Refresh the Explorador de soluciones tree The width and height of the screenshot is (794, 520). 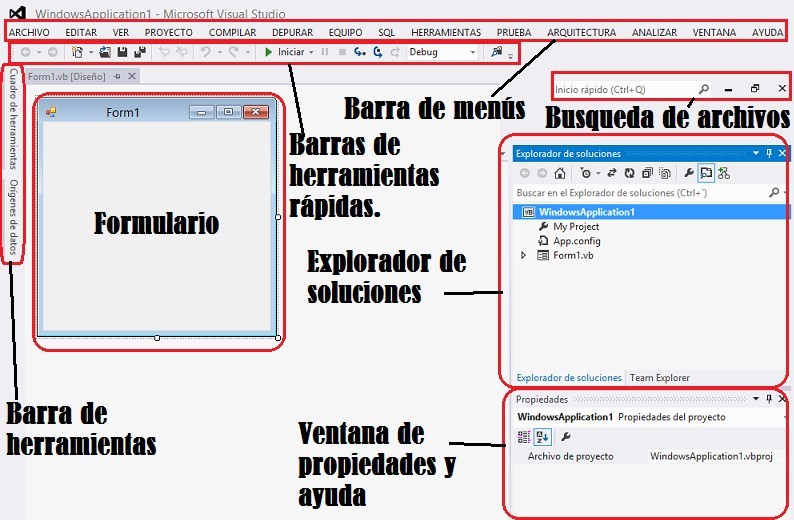629,173
